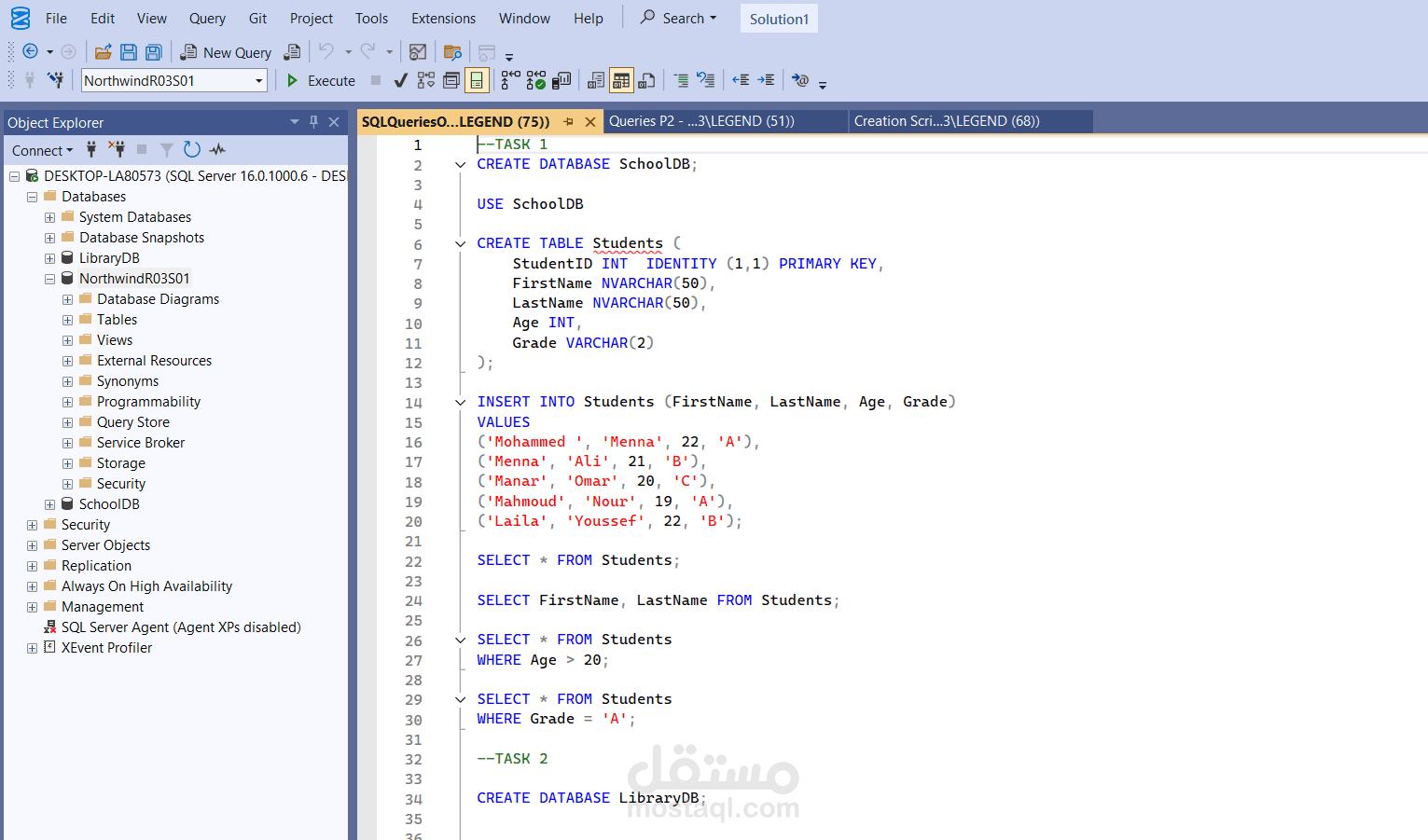Screen dimensions: 1428x840
Task: Click Specify Values for Template Parameters icon
Action: 800,80
